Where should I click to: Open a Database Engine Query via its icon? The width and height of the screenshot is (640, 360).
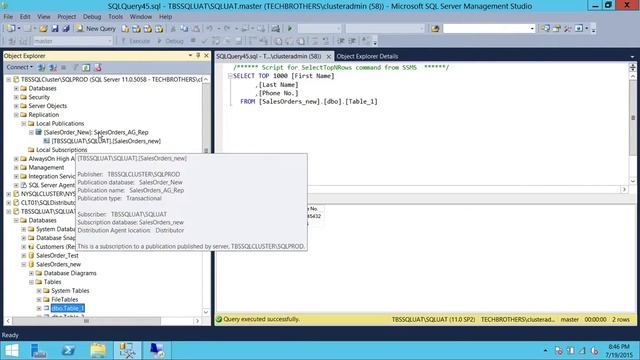point(125,29)
